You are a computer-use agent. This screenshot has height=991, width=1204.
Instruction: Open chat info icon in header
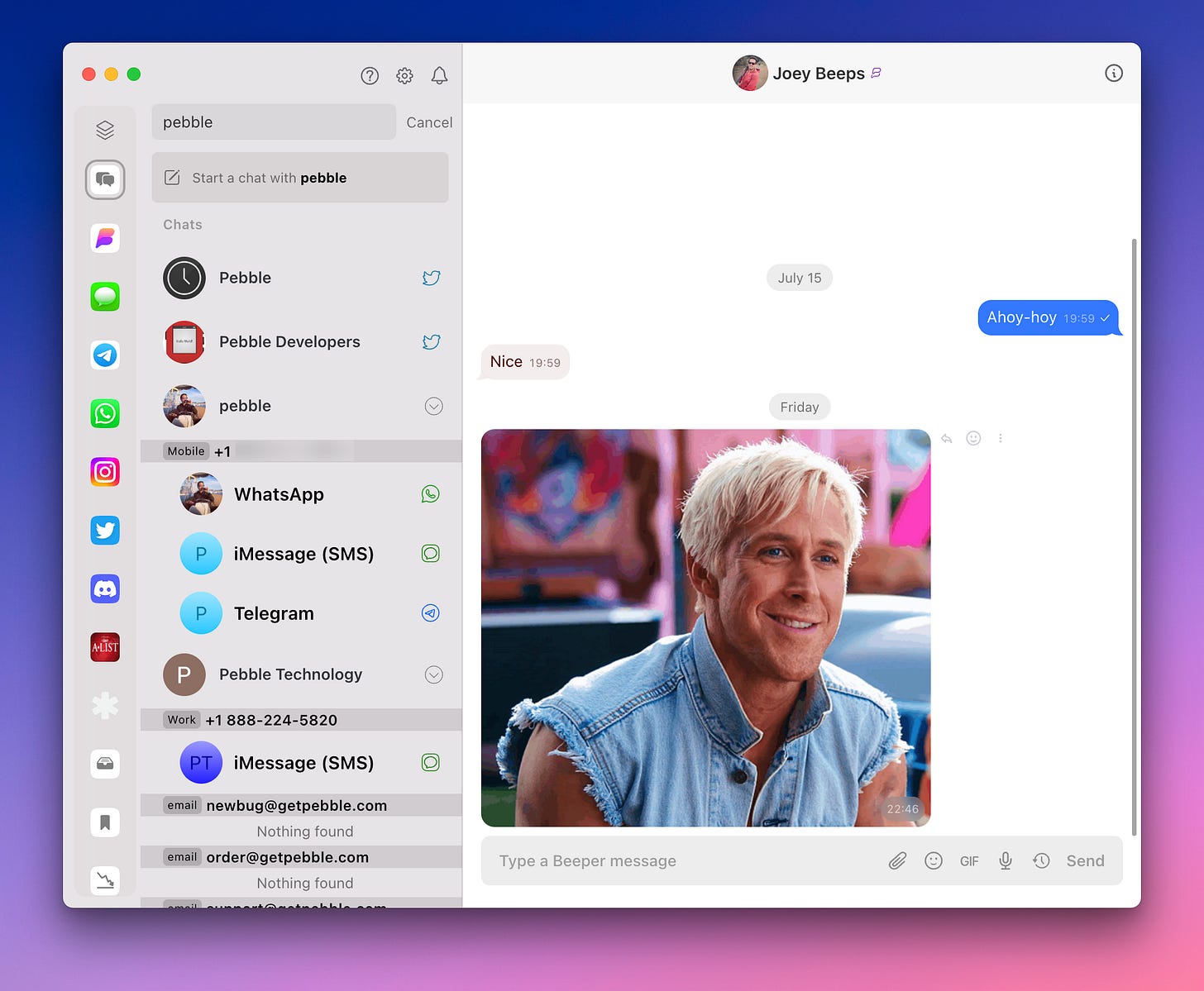(1114, 73)
